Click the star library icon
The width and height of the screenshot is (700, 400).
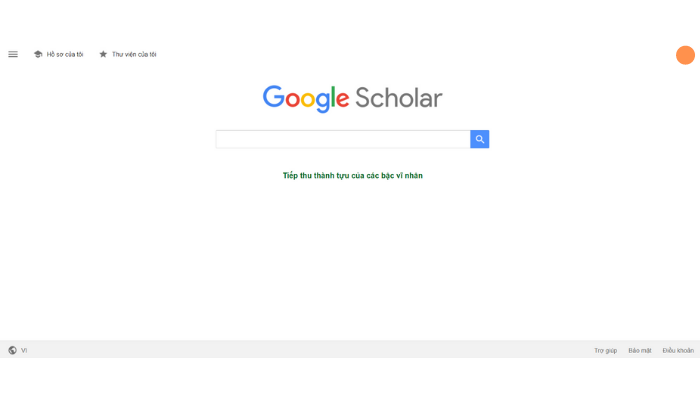click(x=103, y=54)
